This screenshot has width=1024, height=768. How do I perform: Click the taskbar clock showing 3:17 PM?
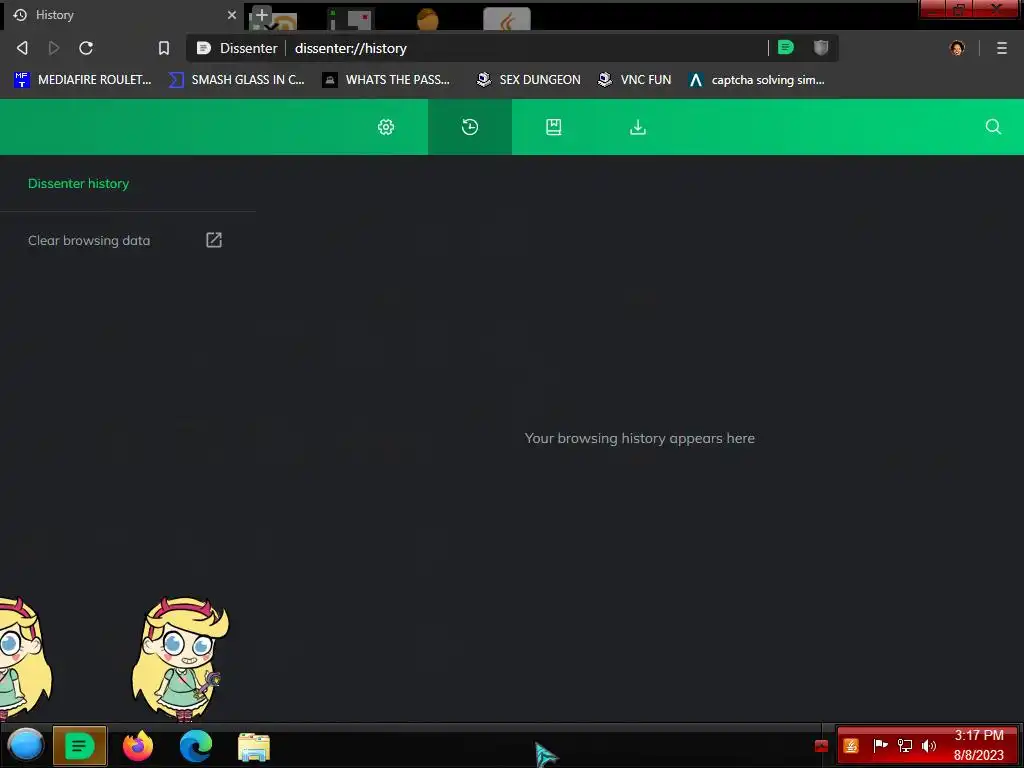[x=978, y=745]
